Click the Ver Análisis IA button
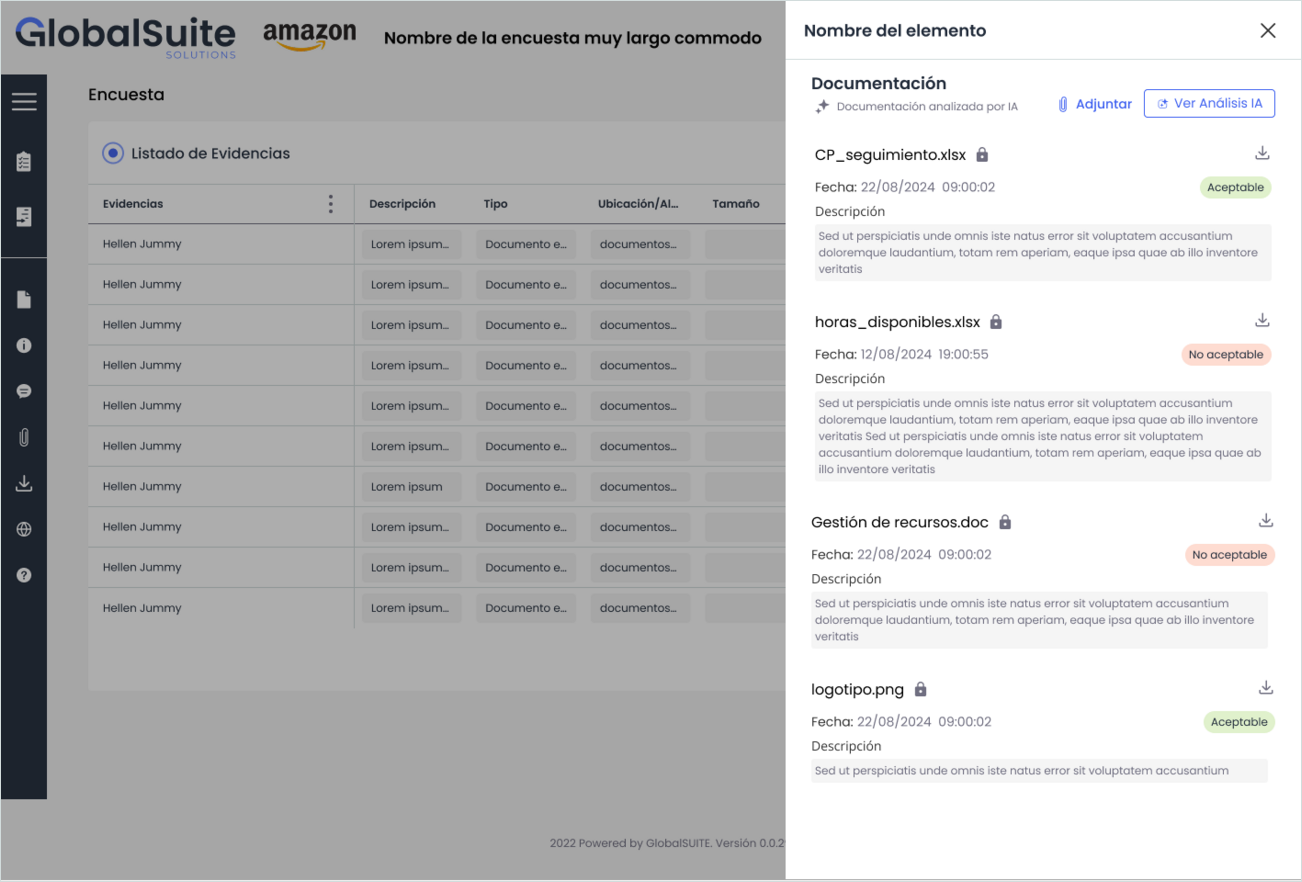 1209,103
